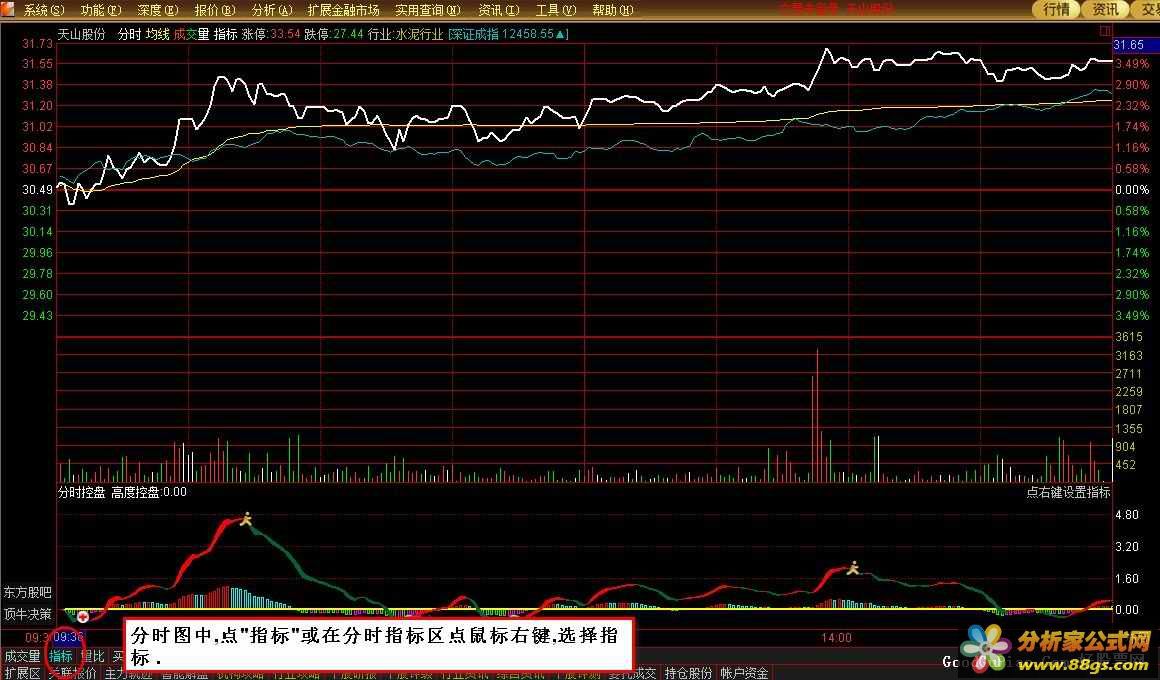
Task: Open the 系统(S) menu
Action: pyautogui.click(x=44, y=10)
